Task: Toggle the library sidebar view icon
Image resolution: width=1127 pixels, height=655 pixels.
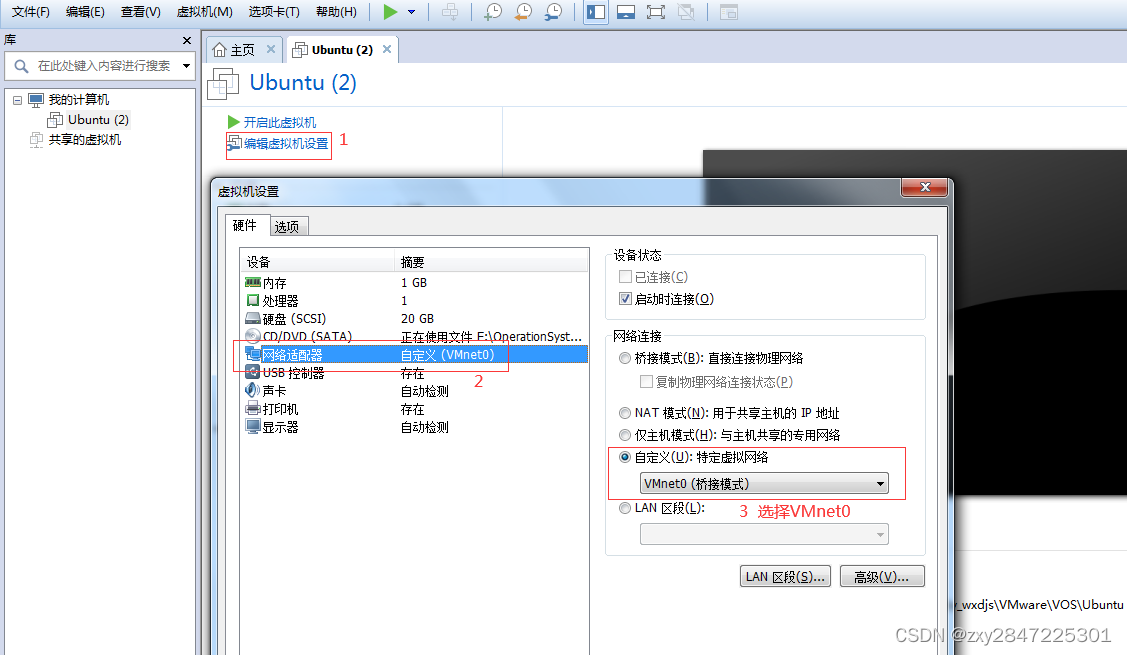Action: [x=596, y=12]
